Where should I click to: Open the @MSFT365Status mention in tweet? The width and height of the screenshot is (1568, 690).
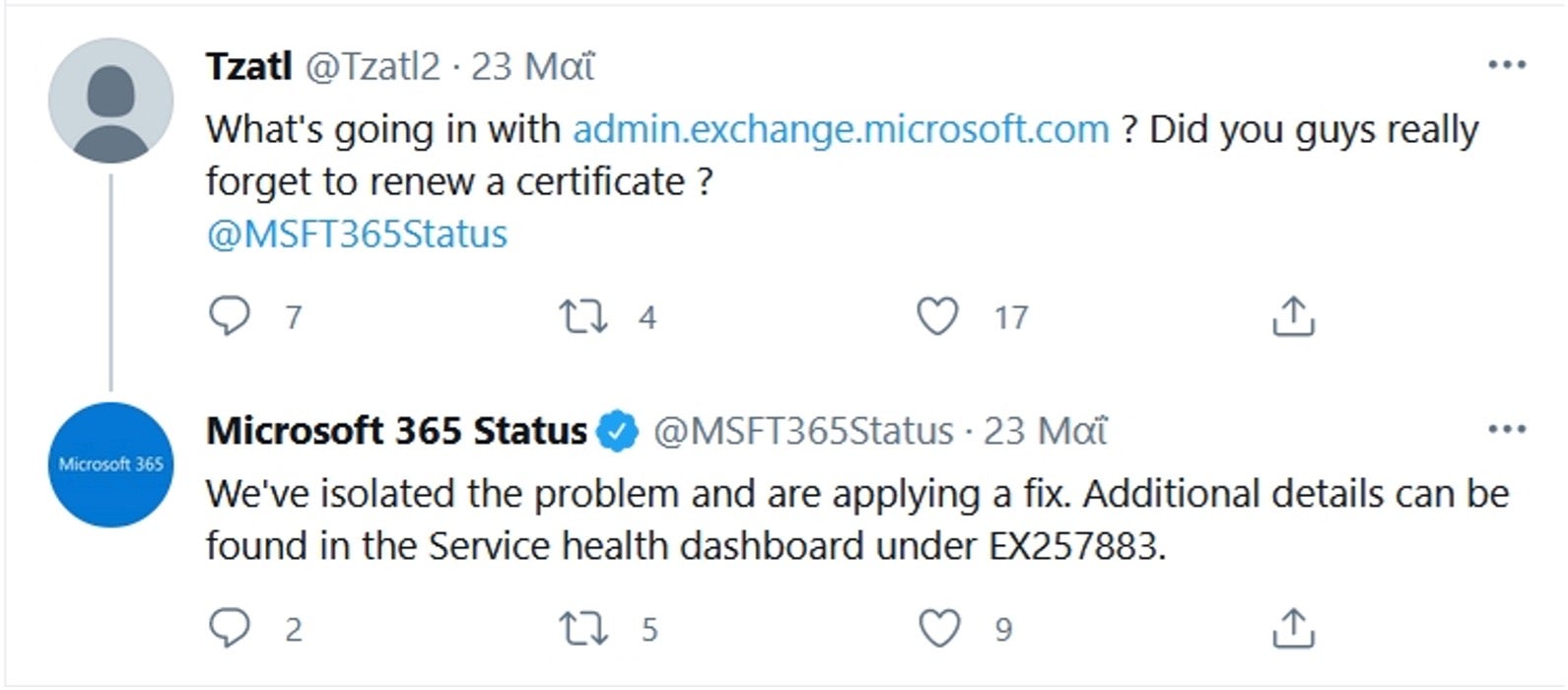[357, 235]
